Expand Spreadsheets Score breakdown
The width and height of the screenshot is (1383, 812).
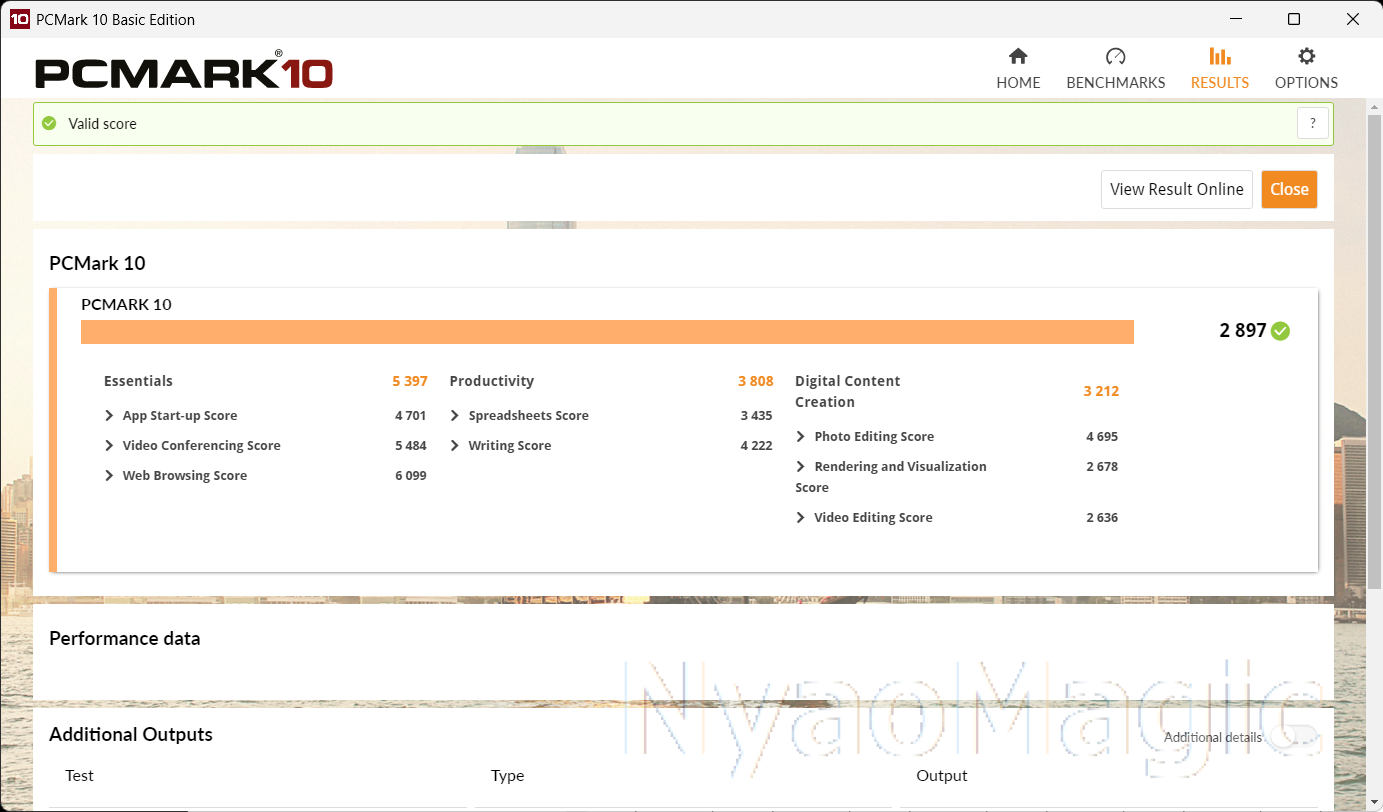click(x=455, y=416)
